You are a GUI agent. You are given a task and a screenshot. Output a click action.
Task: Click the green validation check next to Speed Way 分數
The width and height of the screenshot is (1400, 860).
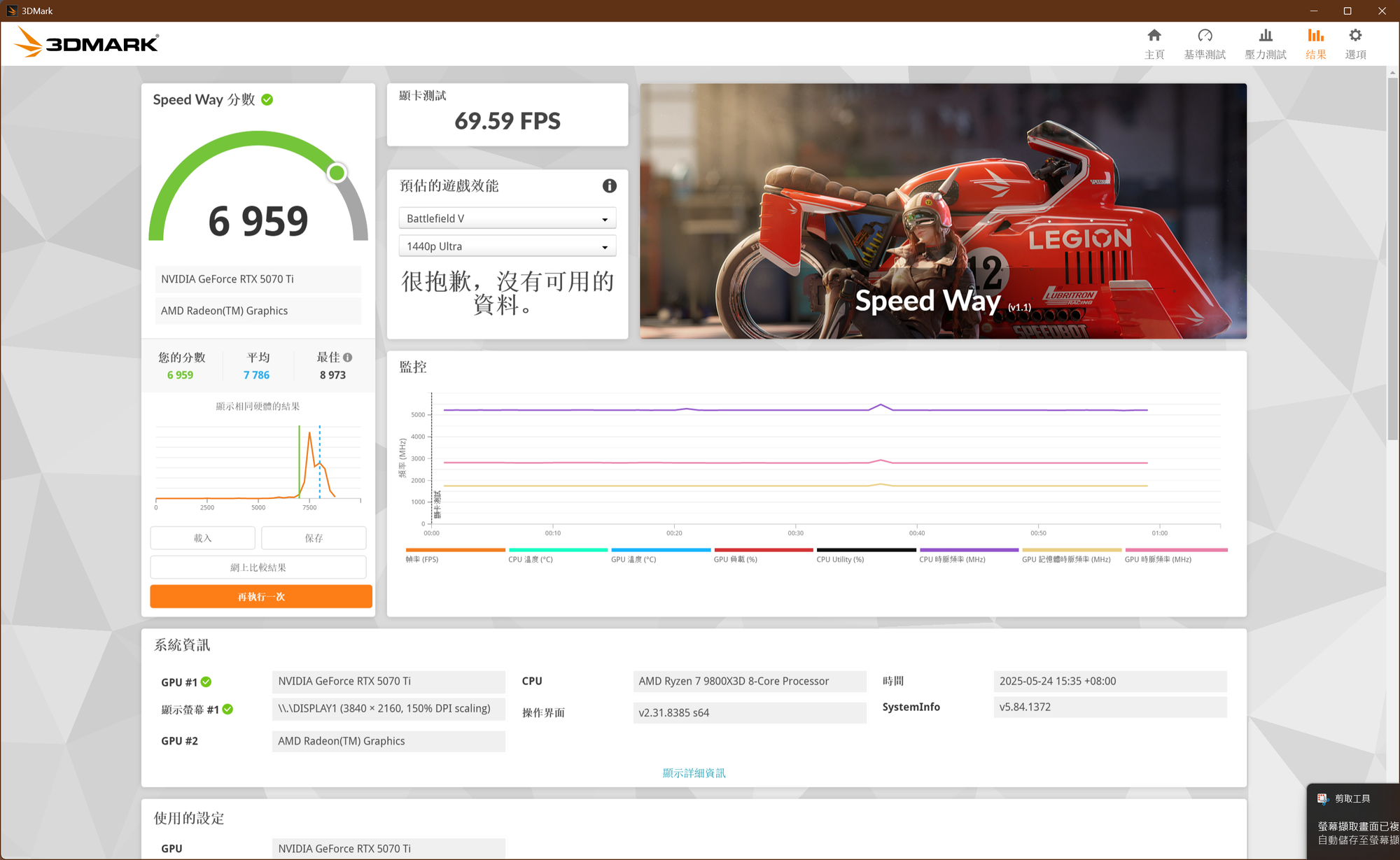(x=267, y=99)
